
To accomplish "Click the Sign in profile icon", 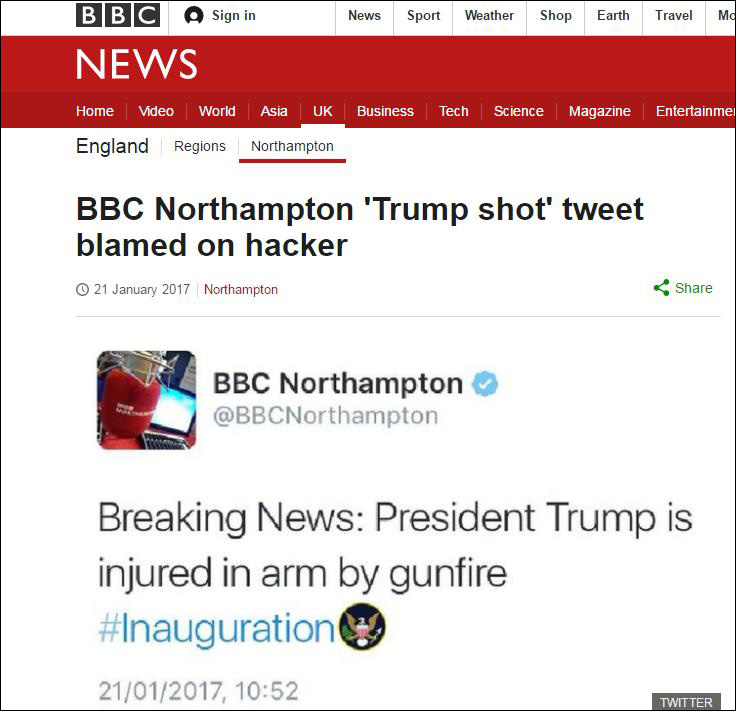I will point(193,16).
